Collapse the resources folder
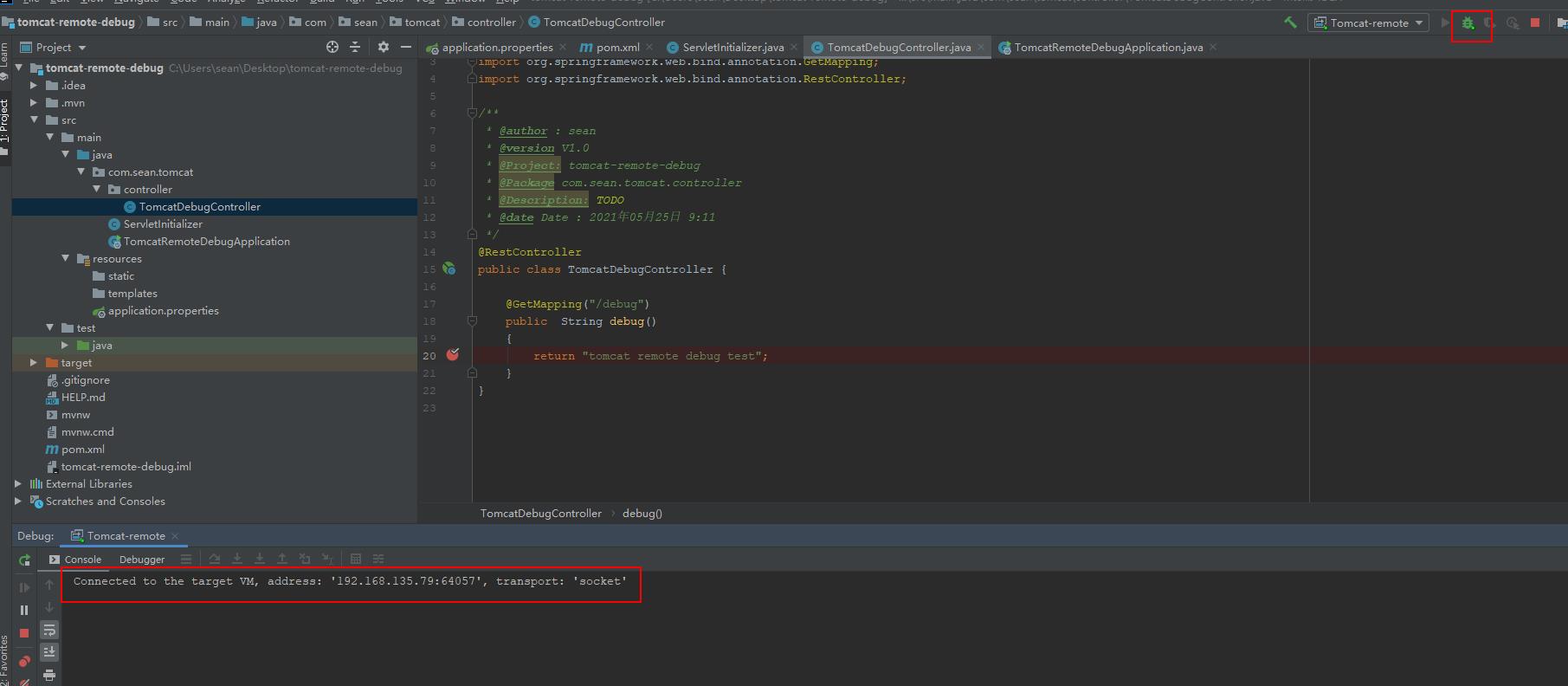 (65, 258)
